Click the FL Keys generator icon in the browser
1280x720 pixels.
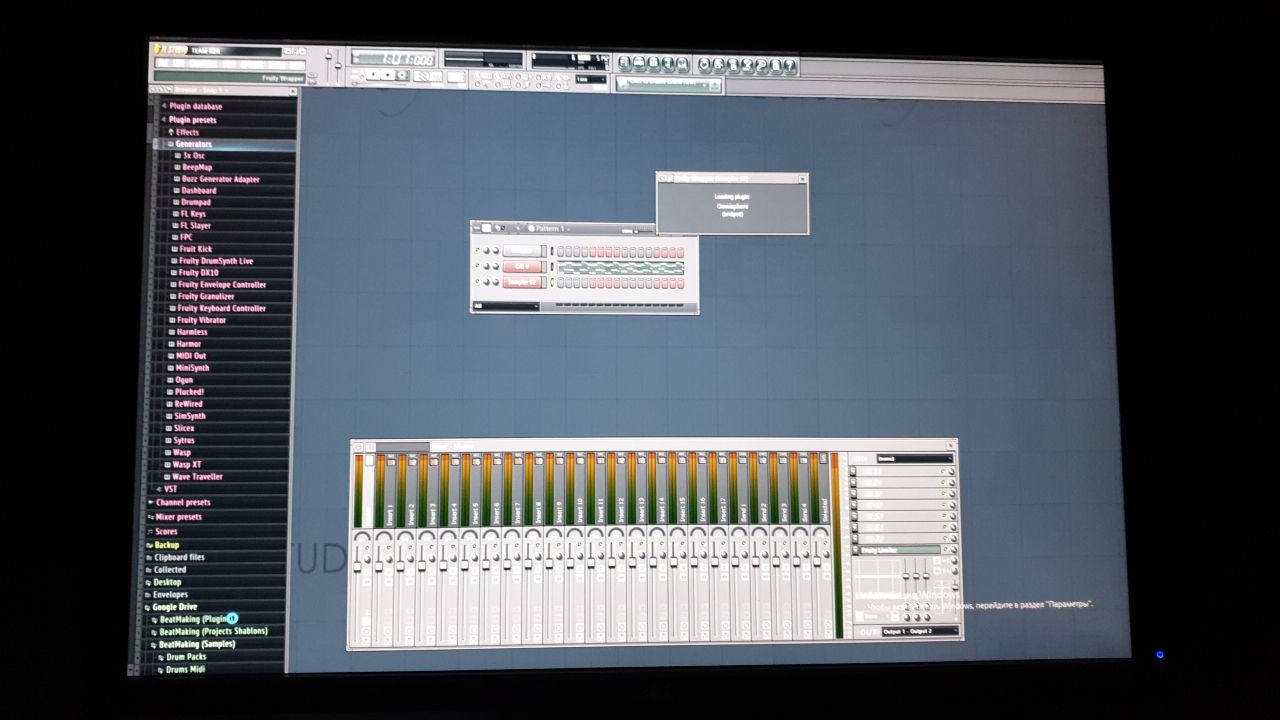[x=175, y=214]
